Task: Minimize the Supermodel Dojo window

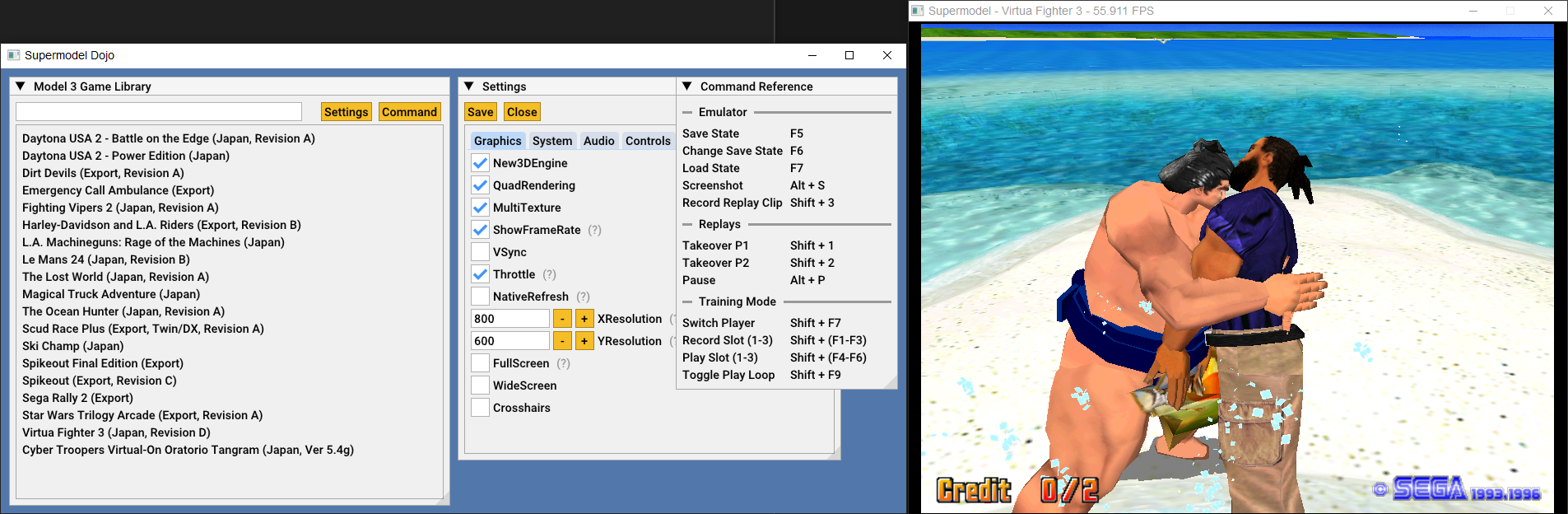Action: 812,55
